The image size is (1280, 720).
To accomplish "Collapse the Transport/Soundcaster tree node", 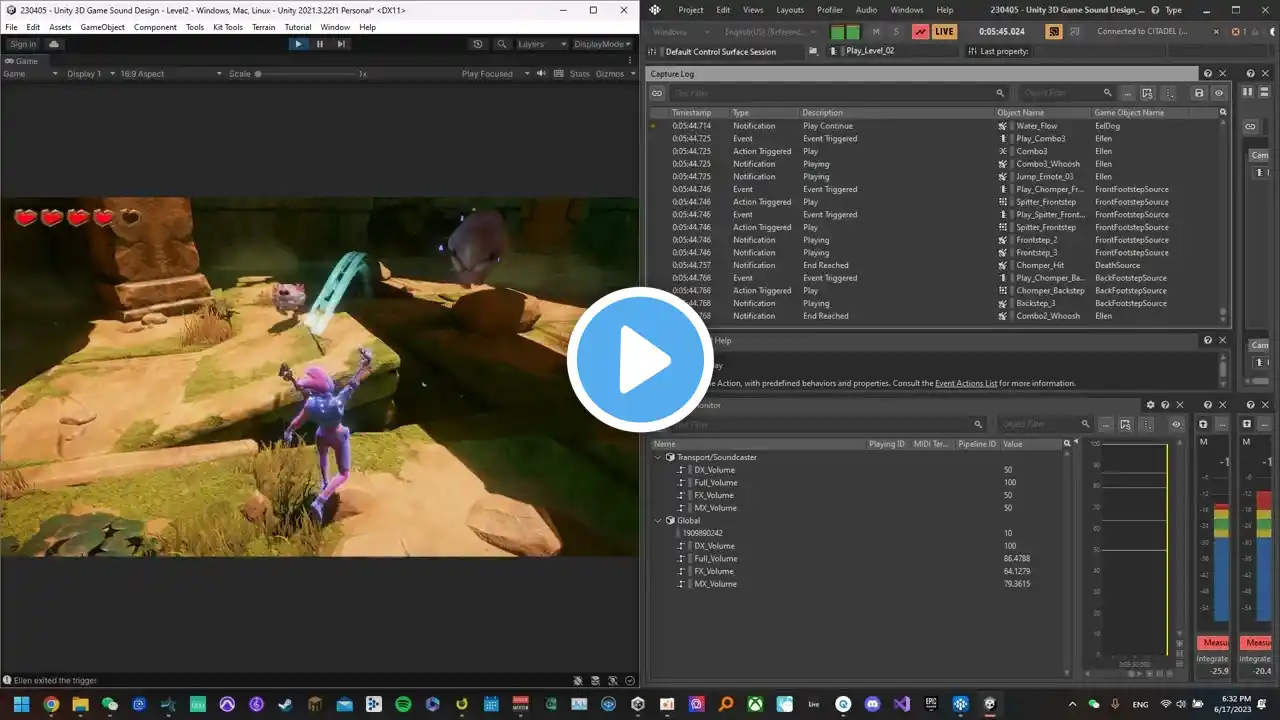I will (x=658, y=457).
